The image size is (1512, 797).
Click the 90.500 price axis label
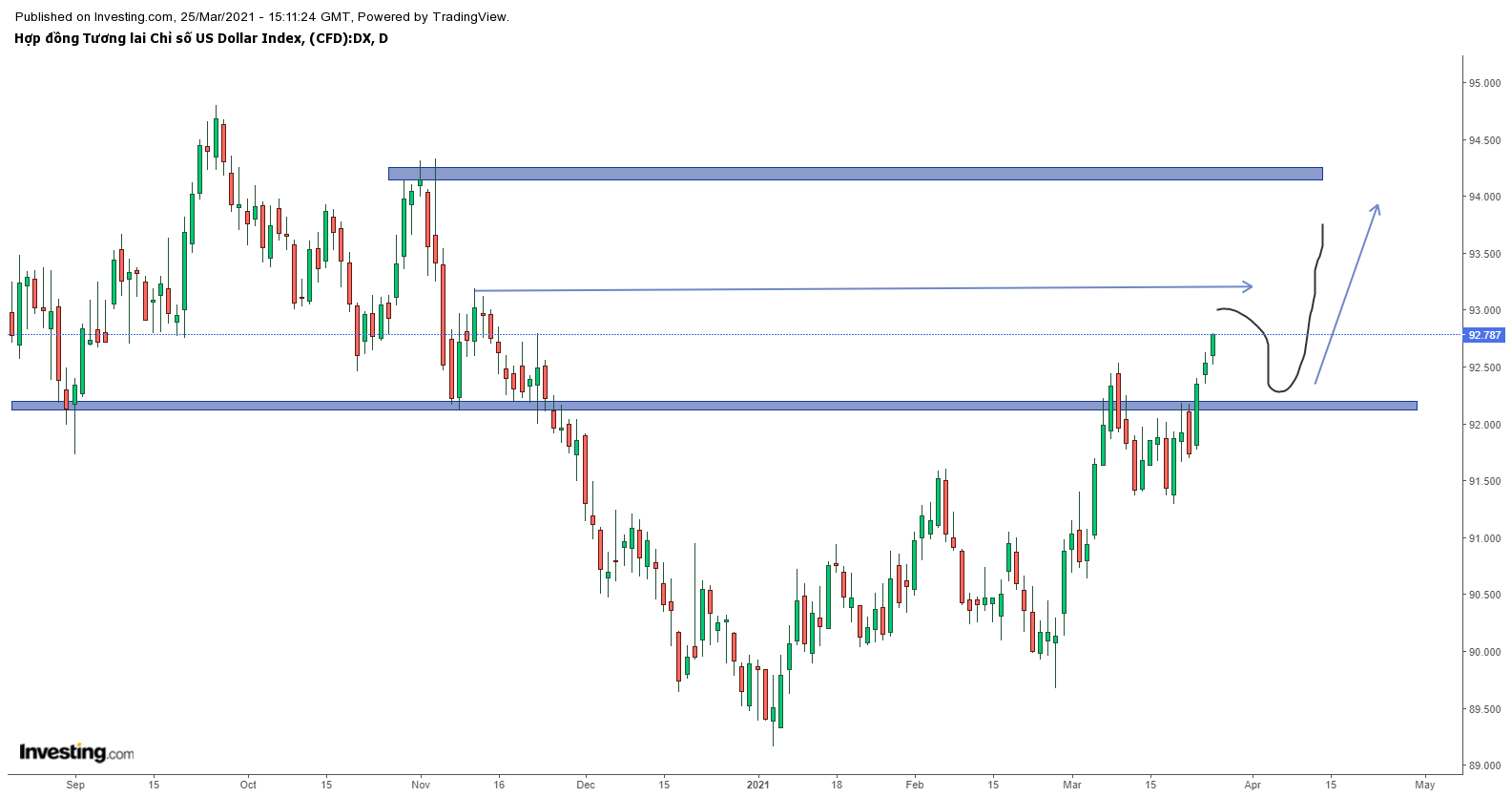[1484, 595]
